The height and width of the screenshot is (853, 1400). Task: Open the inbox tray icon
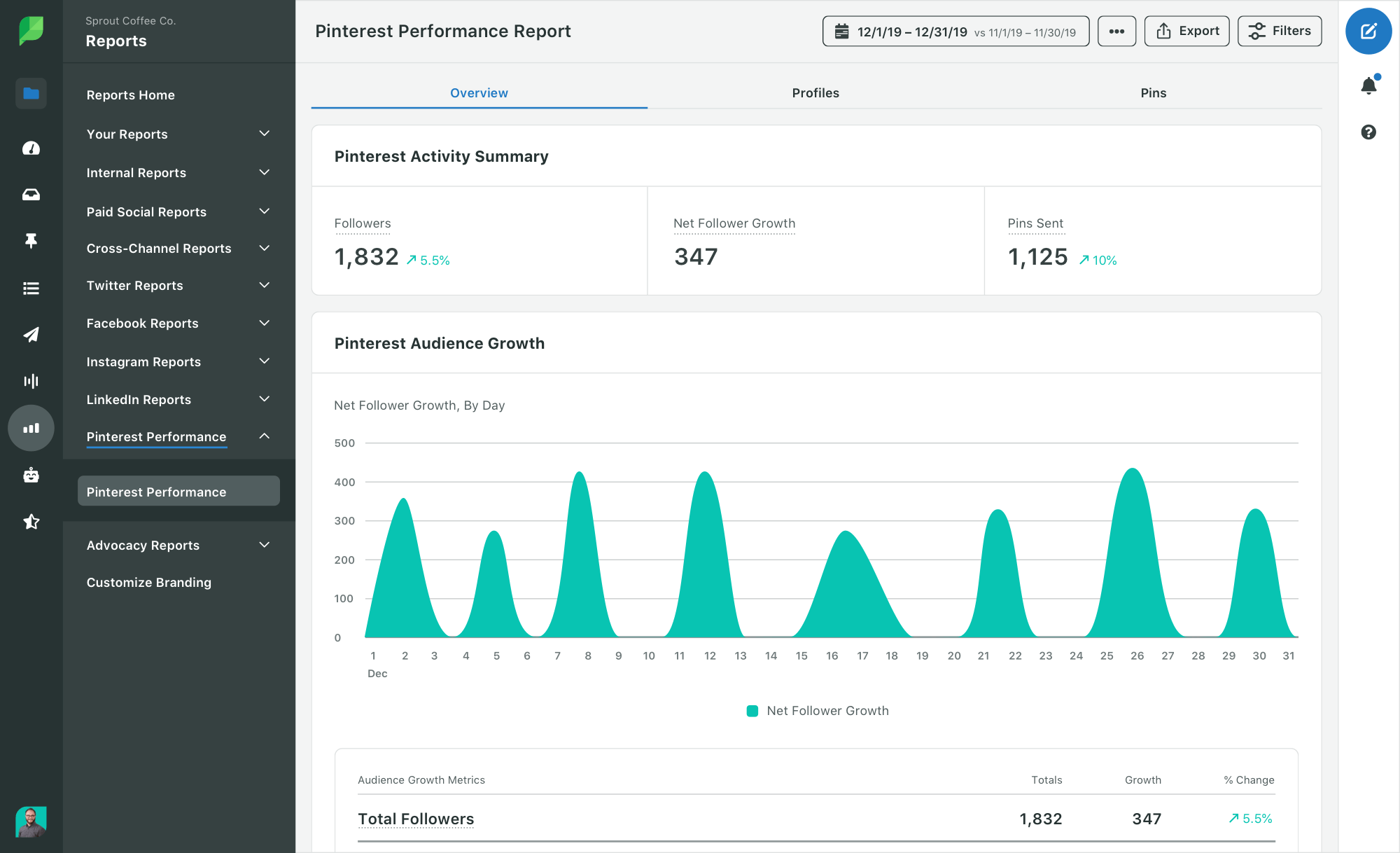point(31,195)
